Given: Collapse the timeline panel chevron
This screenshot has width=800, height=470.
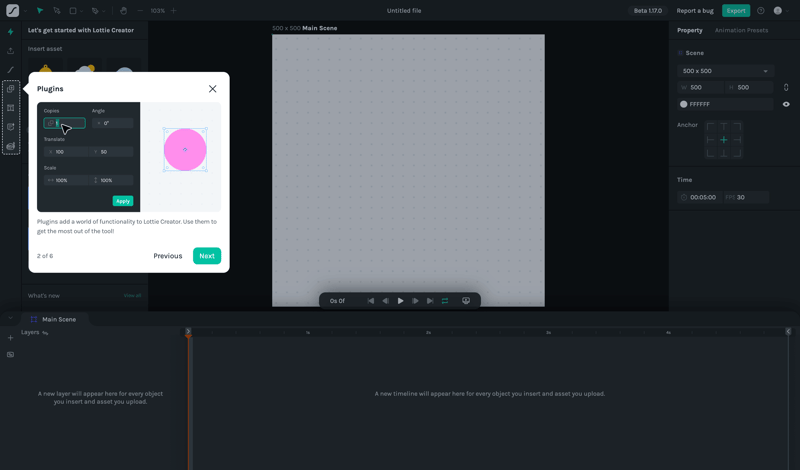Looking at the screenshot, I should click(10, 318).
